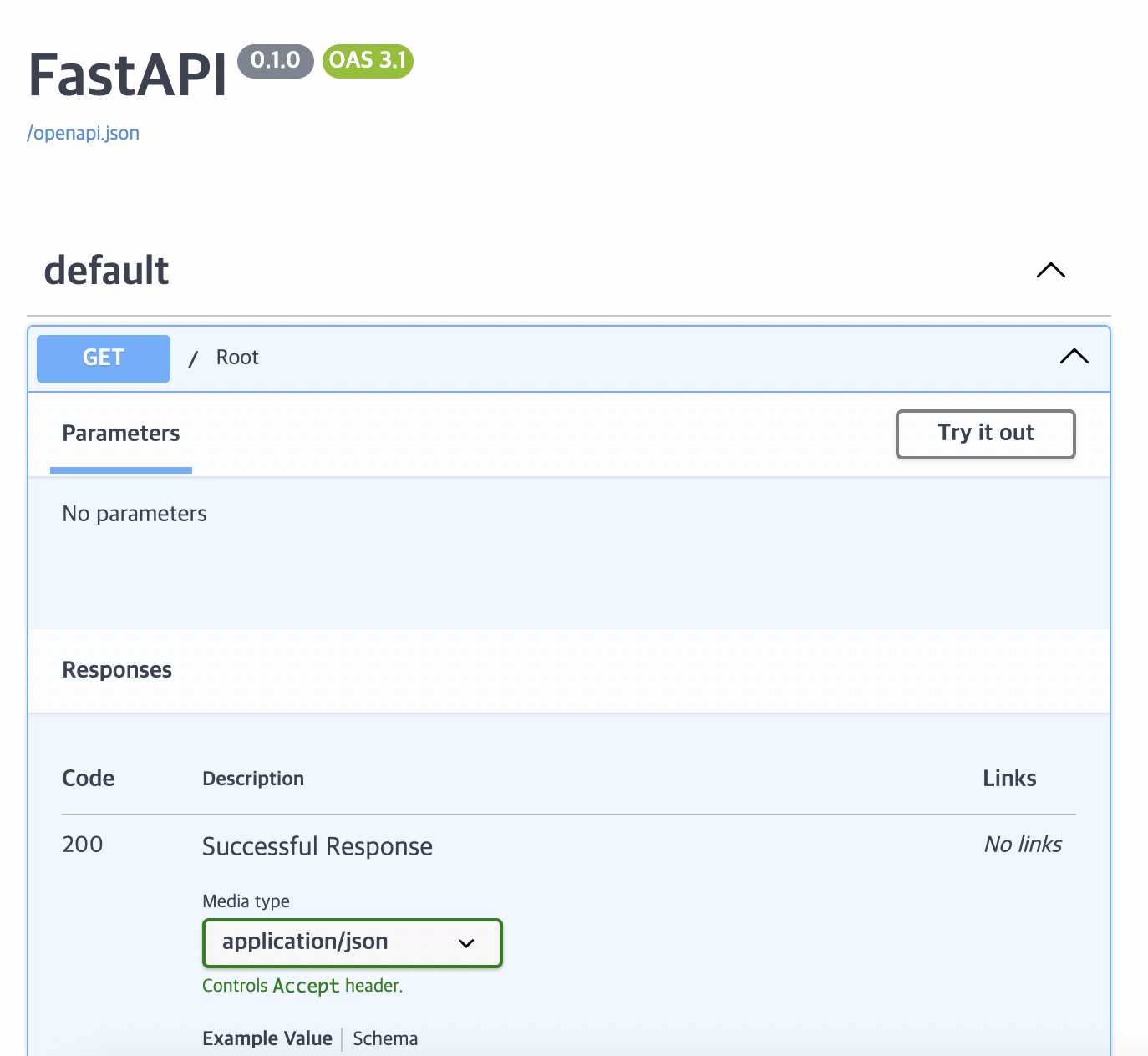This screenshot has width=1148, height=1056.
Task: Click the Media type label
Action: point(246,901)
